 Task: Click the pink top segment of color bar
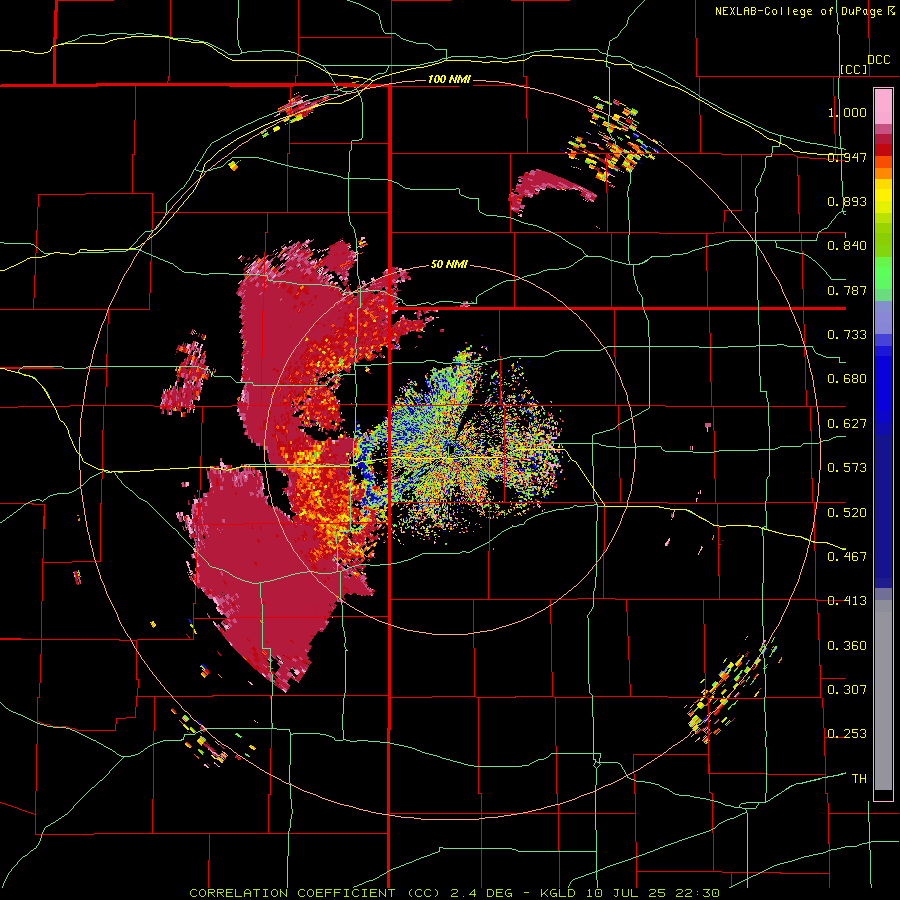883,106
